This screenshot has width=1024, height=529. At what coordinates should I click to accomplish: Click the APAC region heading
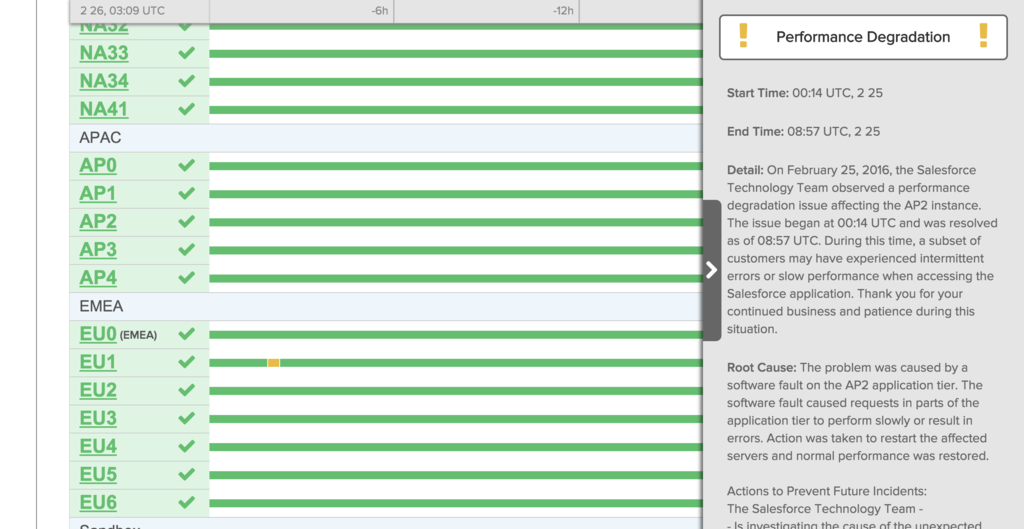point(100,138)
